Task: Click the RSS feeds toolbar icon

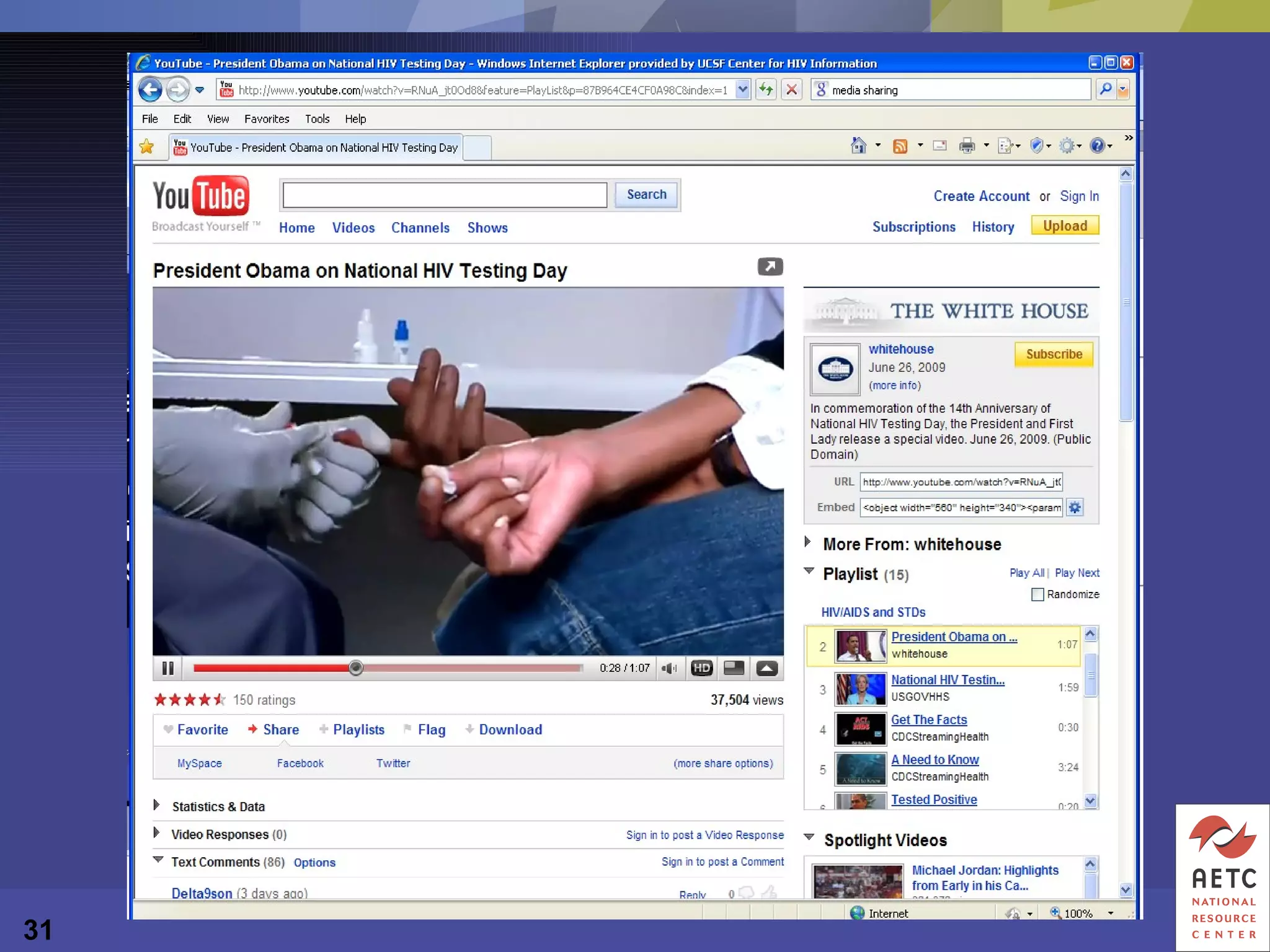Action: (x=900, y=146)
